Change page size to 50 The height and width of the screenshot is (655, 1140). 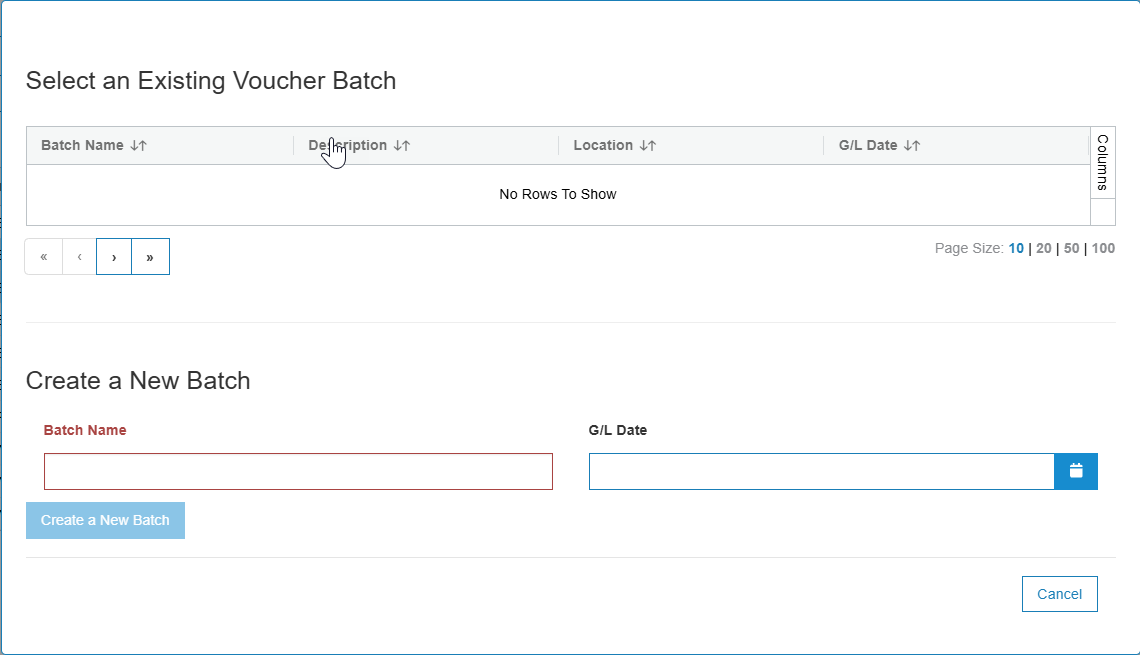coord(1071,248)
